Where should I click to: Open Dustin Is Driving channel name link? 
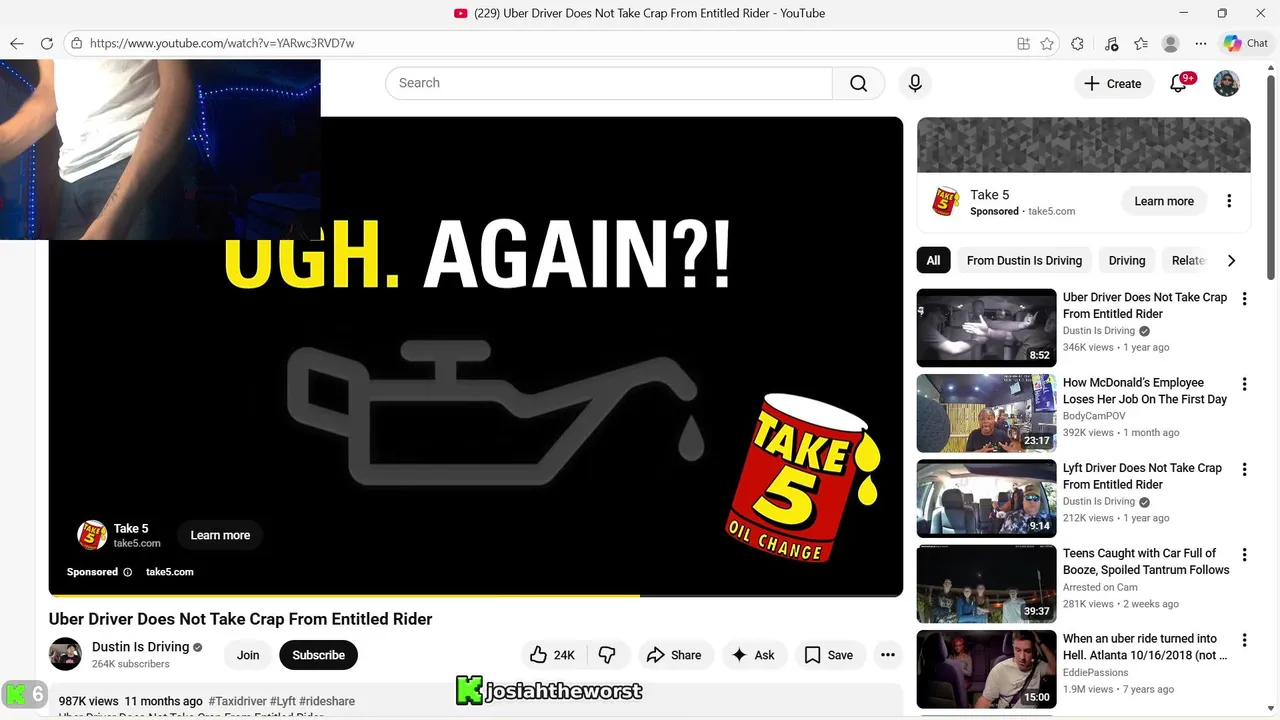click(140, 647)
